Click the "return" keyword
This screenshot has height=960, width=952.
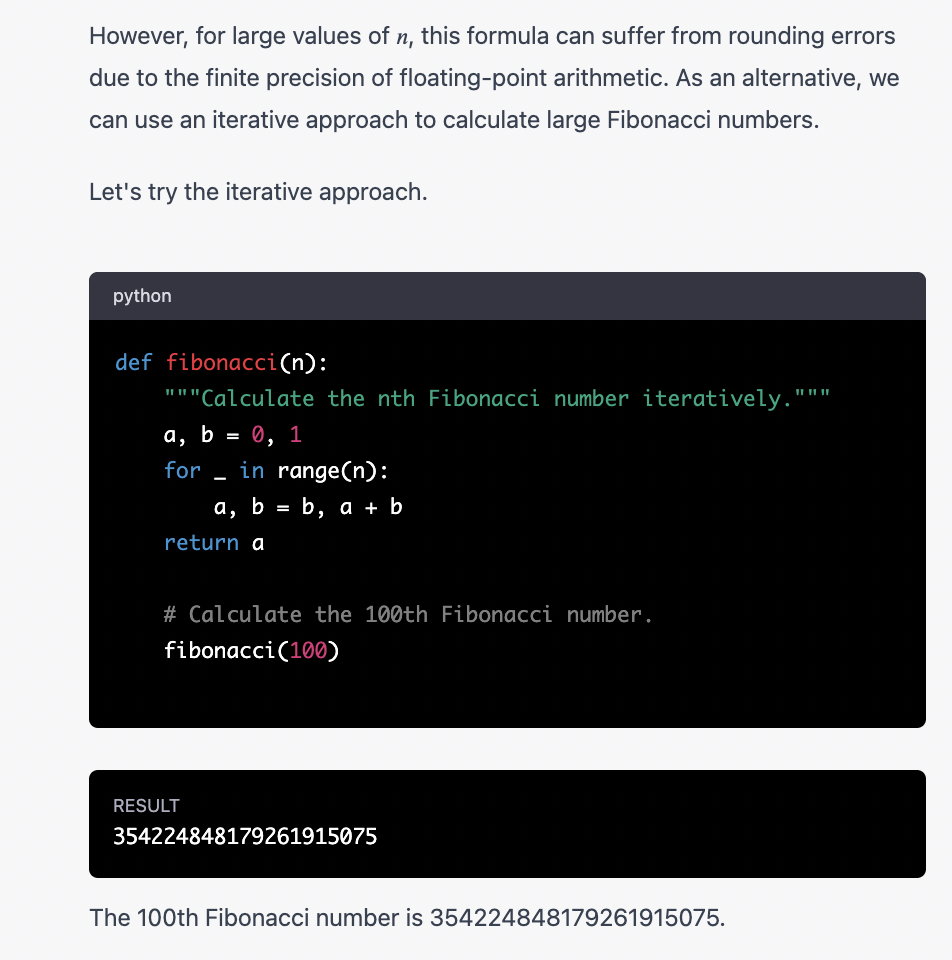[201, 543]
